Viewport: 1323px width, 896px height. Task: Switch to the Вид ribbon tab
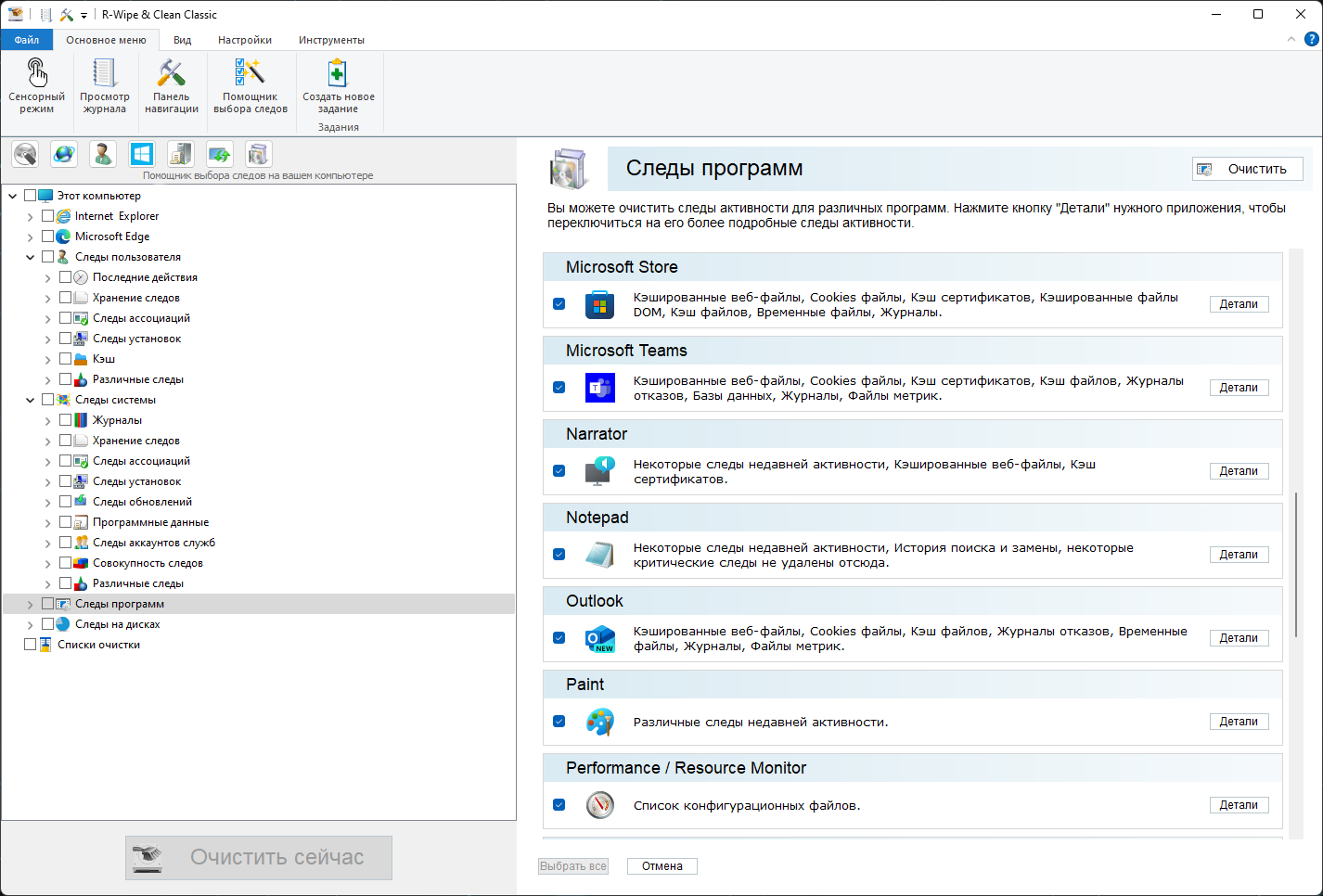182,40
